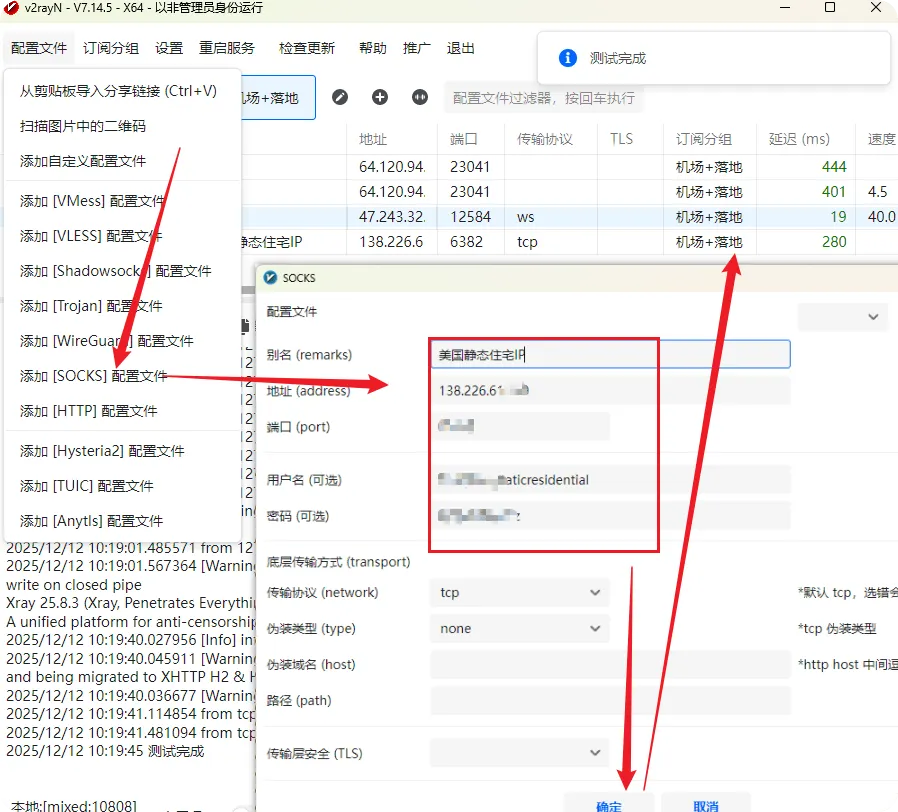Click the 退出 menu item
Screen dimensions: 898x812
[460, 48]
